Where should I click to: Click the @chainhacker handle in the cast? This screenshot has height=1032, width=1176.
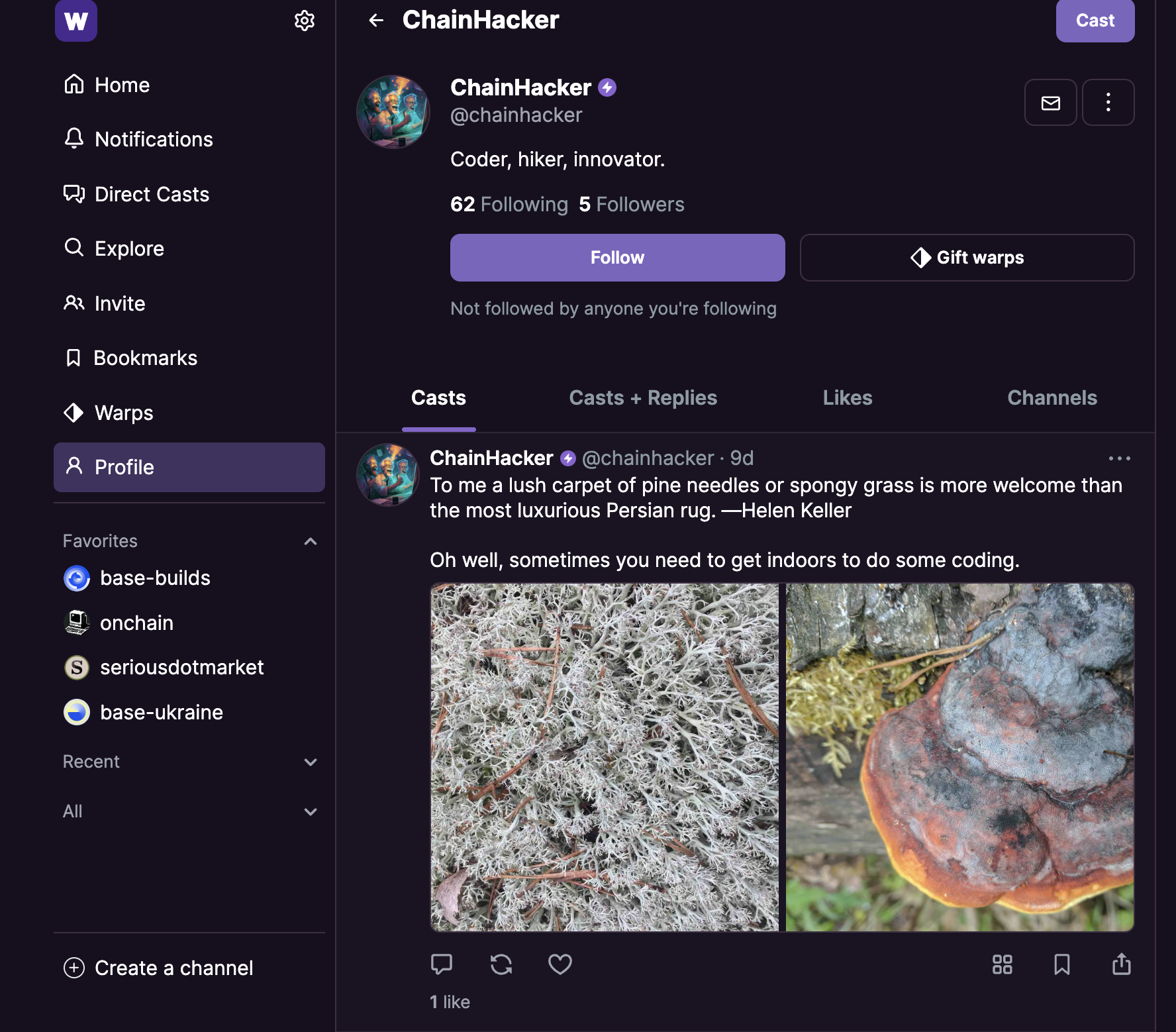pyautogui.click(x=648, y=458)
